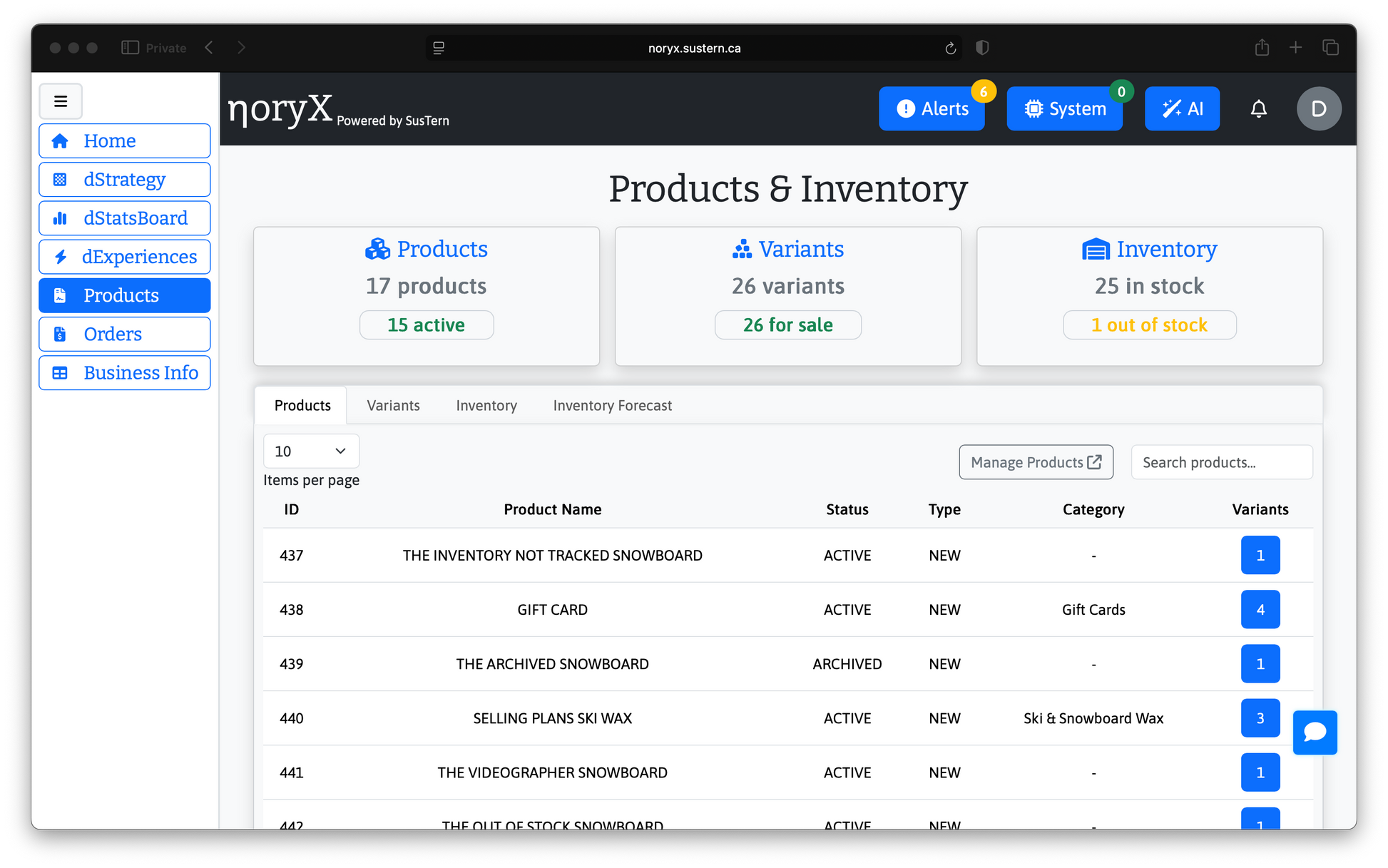This screenshot has width=1388, height=868.
Task: Click THE INVENTORY NOT TRACKED SNOWBOARD name
Action: (553, 556)
